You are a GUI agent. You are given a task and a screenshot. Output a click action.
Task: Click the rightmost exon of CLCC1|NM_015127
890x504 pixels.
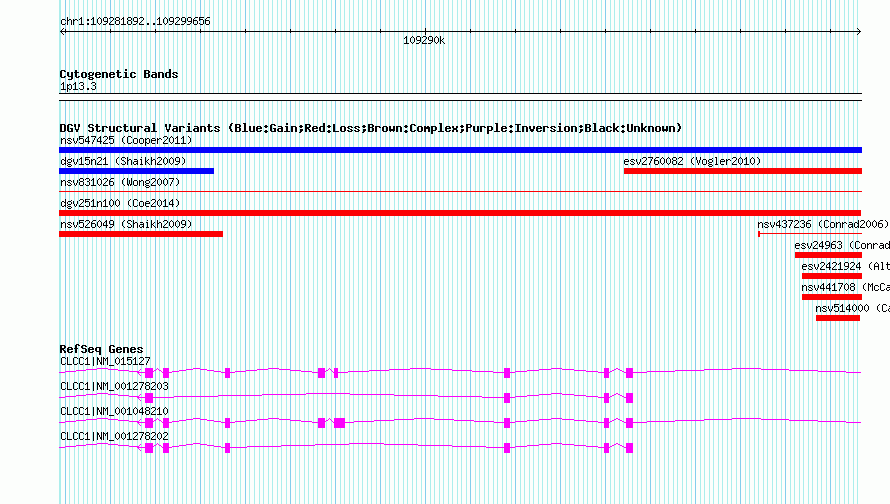tap(629, 373)
